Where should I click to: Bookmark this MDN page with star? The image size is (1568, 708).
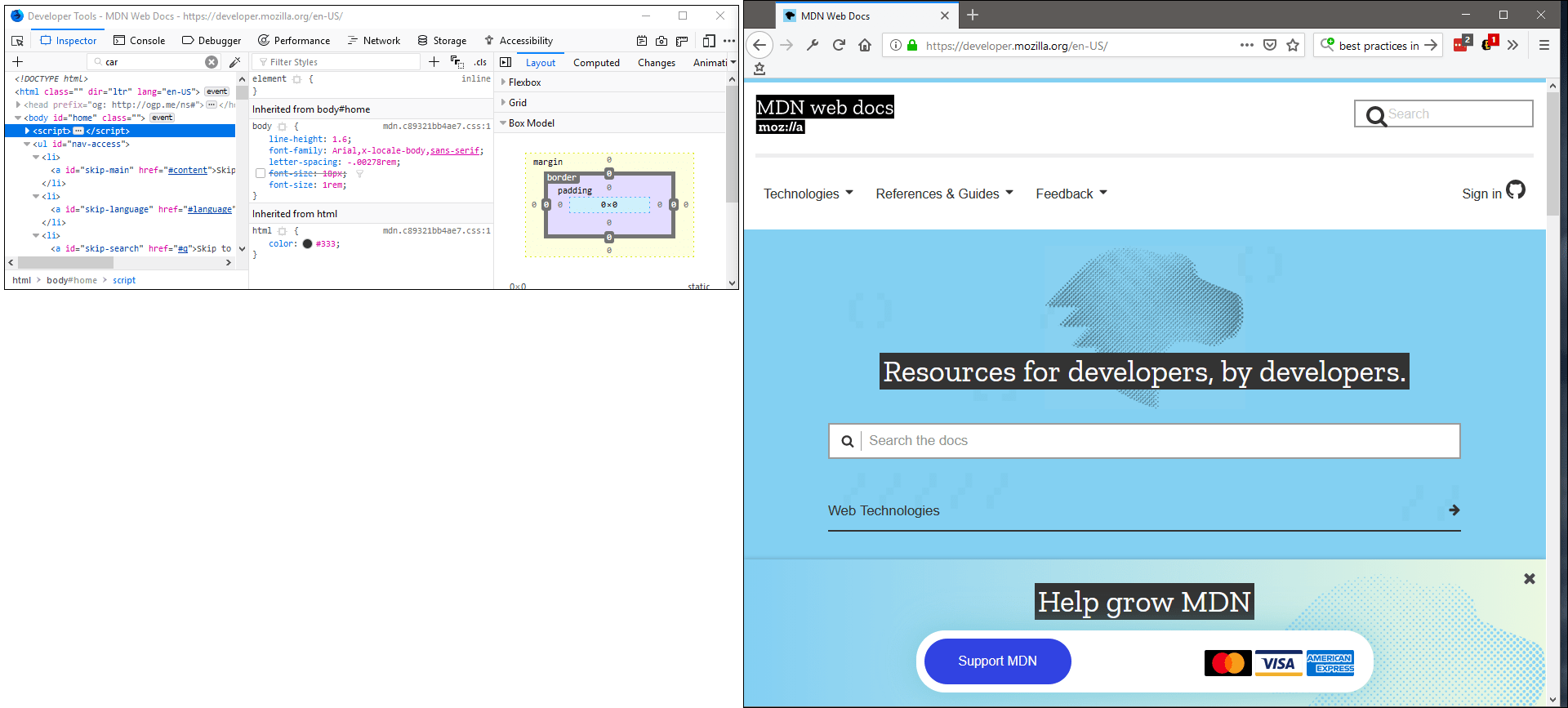click(x=1293, y=45)
